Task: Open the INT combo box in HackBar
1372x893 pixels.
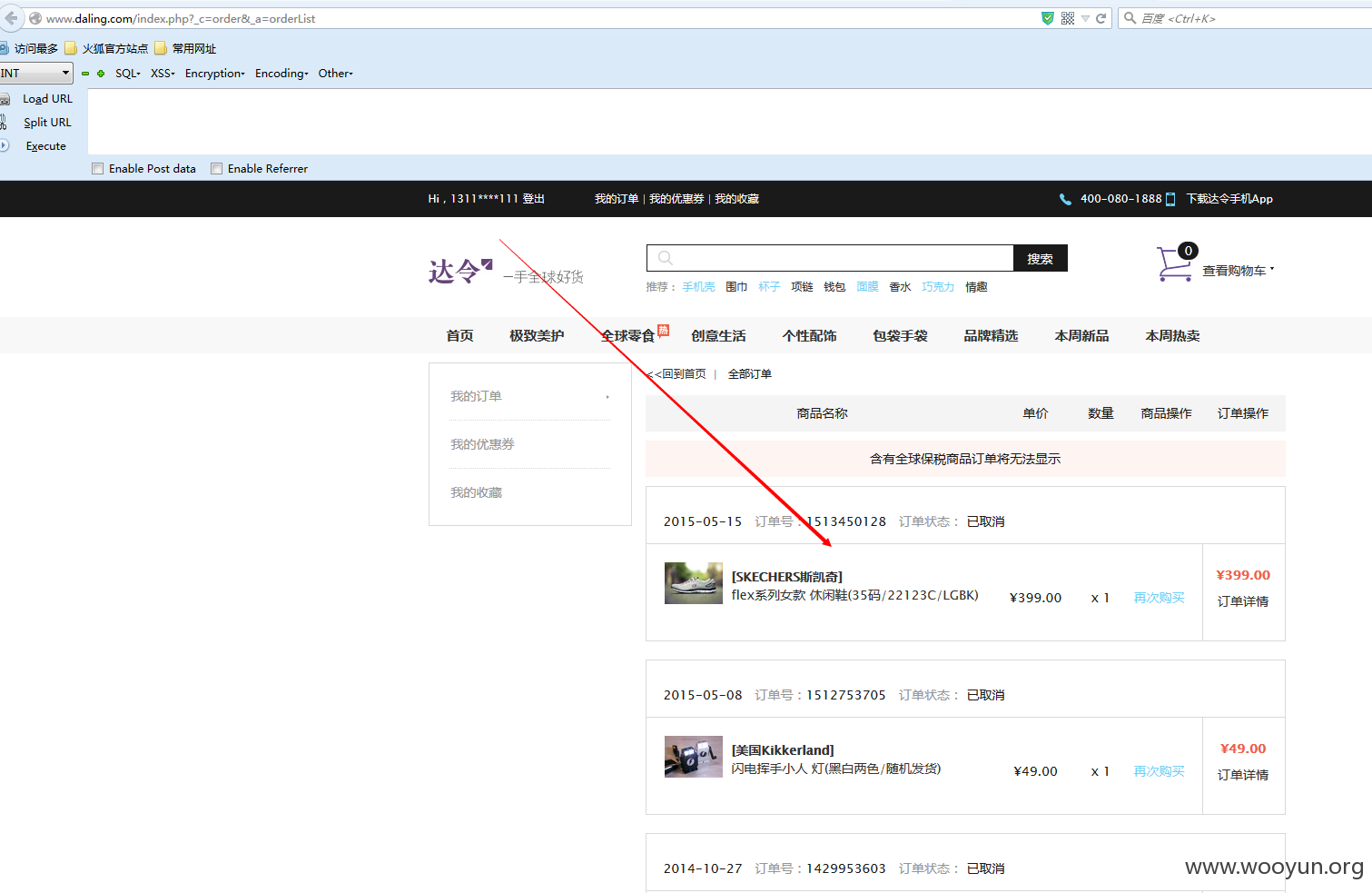Action: (x=36, y=73)
